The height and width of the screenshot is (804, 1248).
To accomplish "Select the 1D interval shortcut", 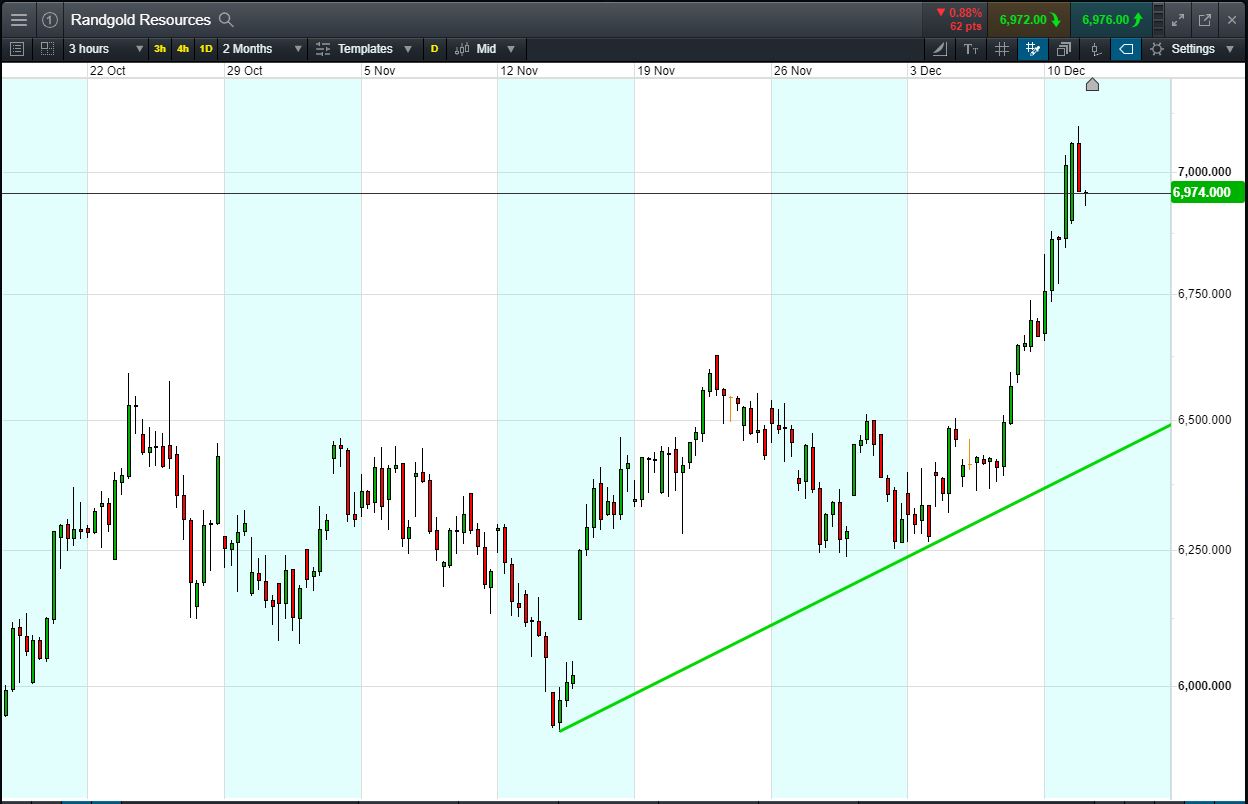I will (x=206, y=48).
